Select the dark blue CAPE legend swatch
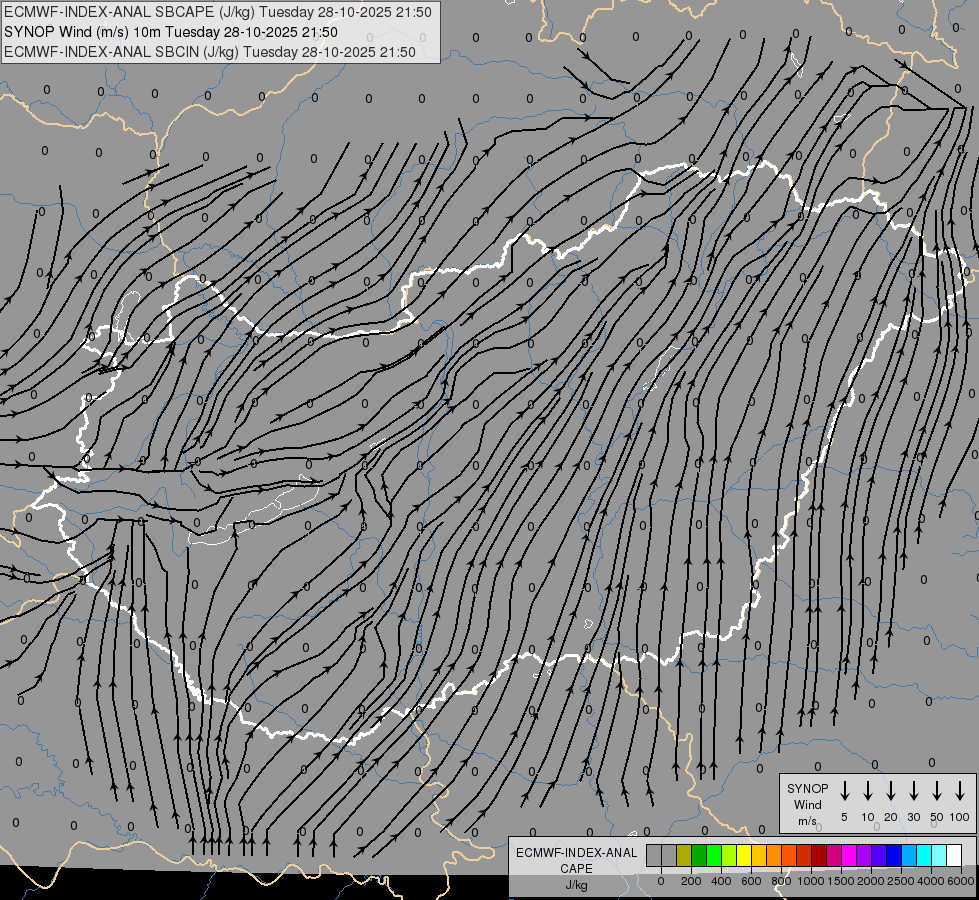The image size is (979, 900). coord(893,855)
